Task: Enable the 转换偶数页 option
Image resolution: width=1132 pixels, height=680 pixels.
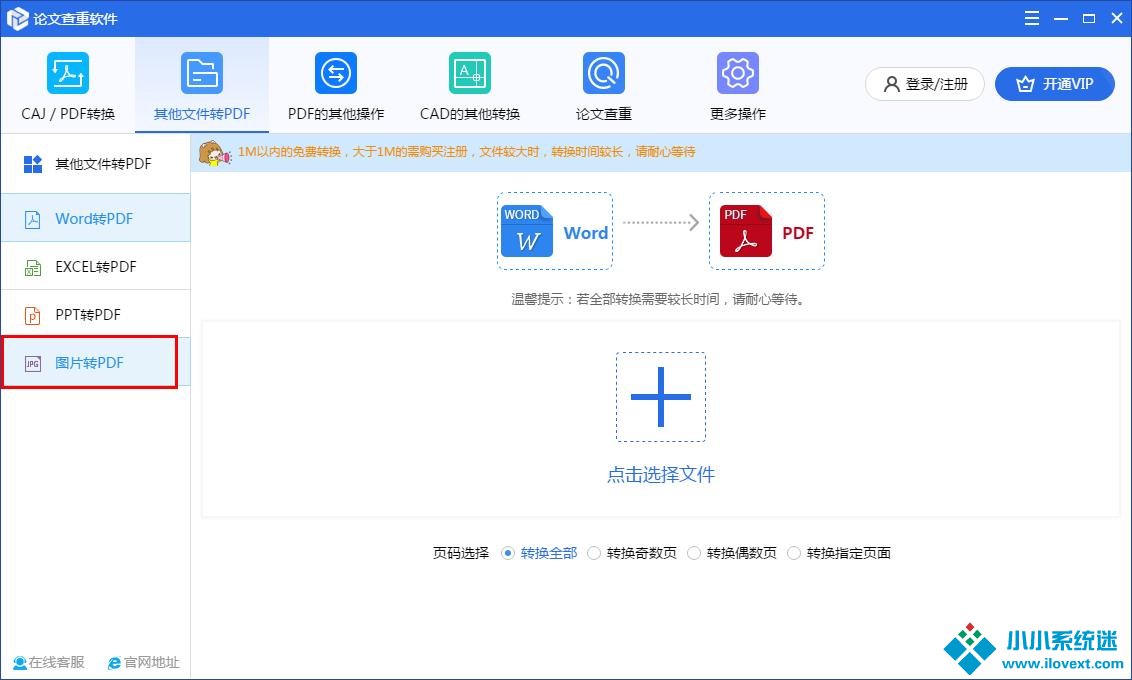Action: tap(694, 553)
